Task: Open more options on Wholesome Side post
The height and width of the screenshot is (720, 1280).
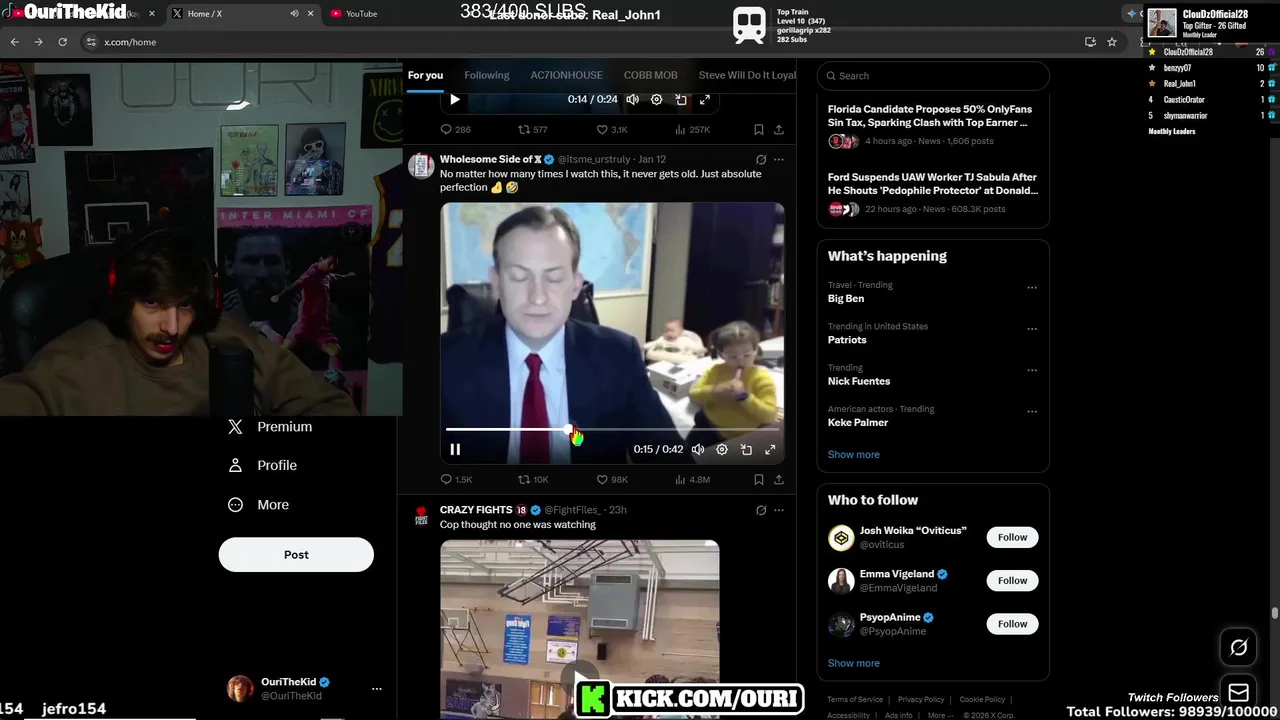Action: point(779,159)
